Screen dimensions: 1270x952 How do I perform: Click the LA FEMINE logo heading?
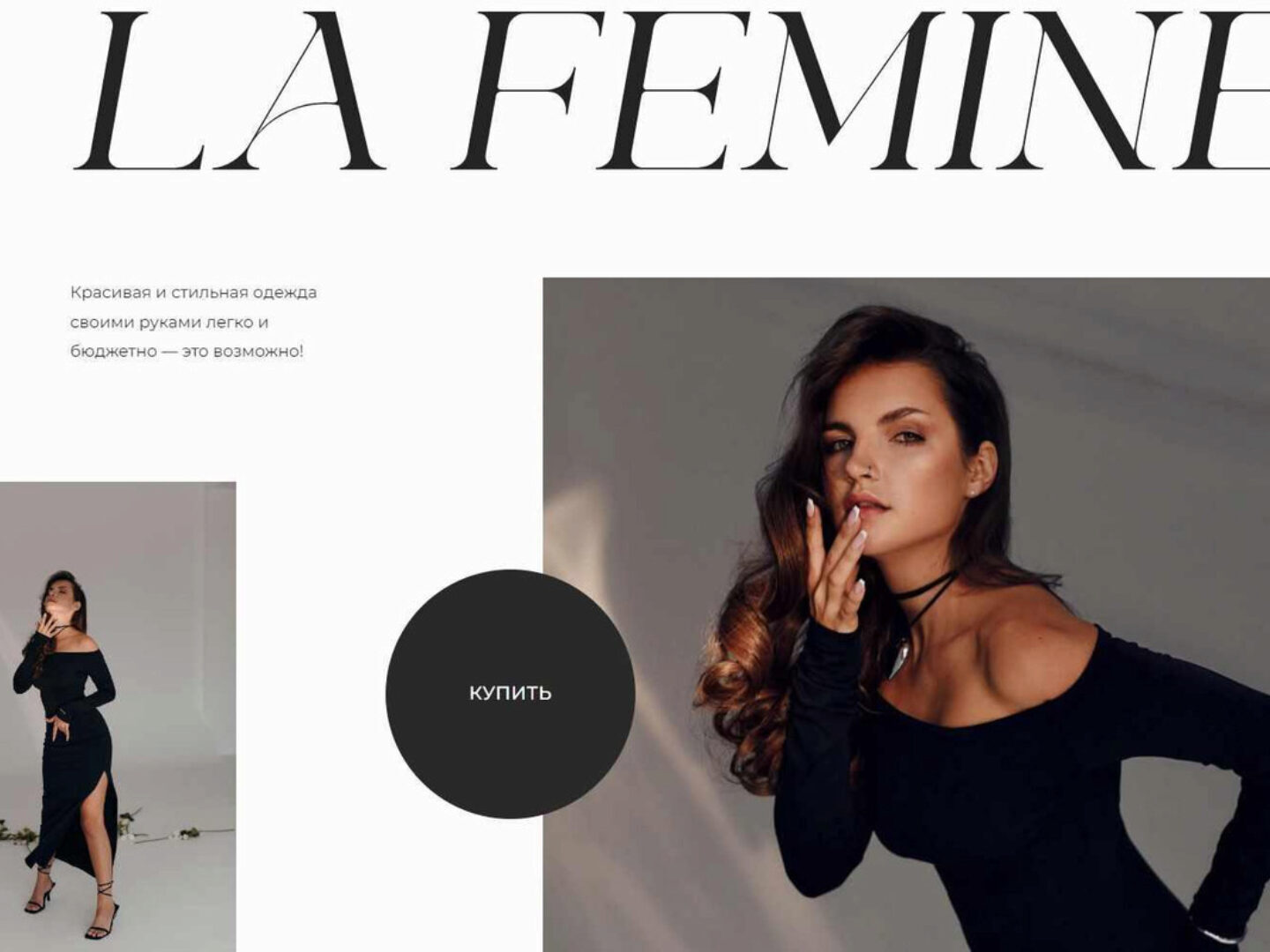[x=672, y=91]
